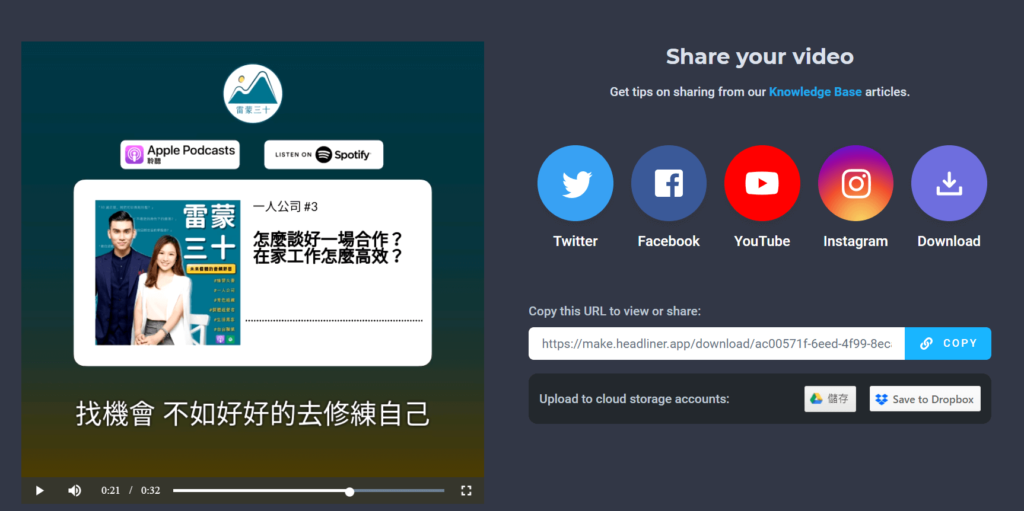This screenshot has height=511, width=1024.
Task: Click the Copy this URL to view or share text
Action: pos(615,311)
